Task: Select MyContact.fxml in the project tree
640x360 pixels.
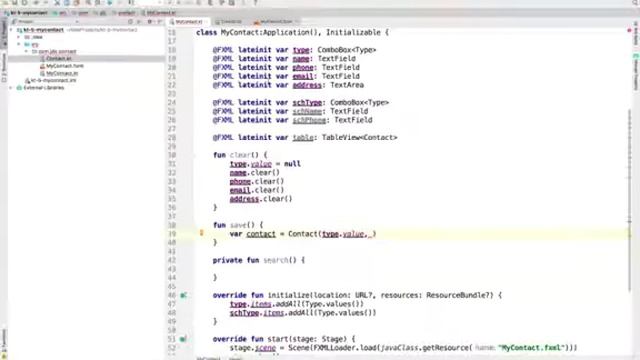Action: (62, 66)
